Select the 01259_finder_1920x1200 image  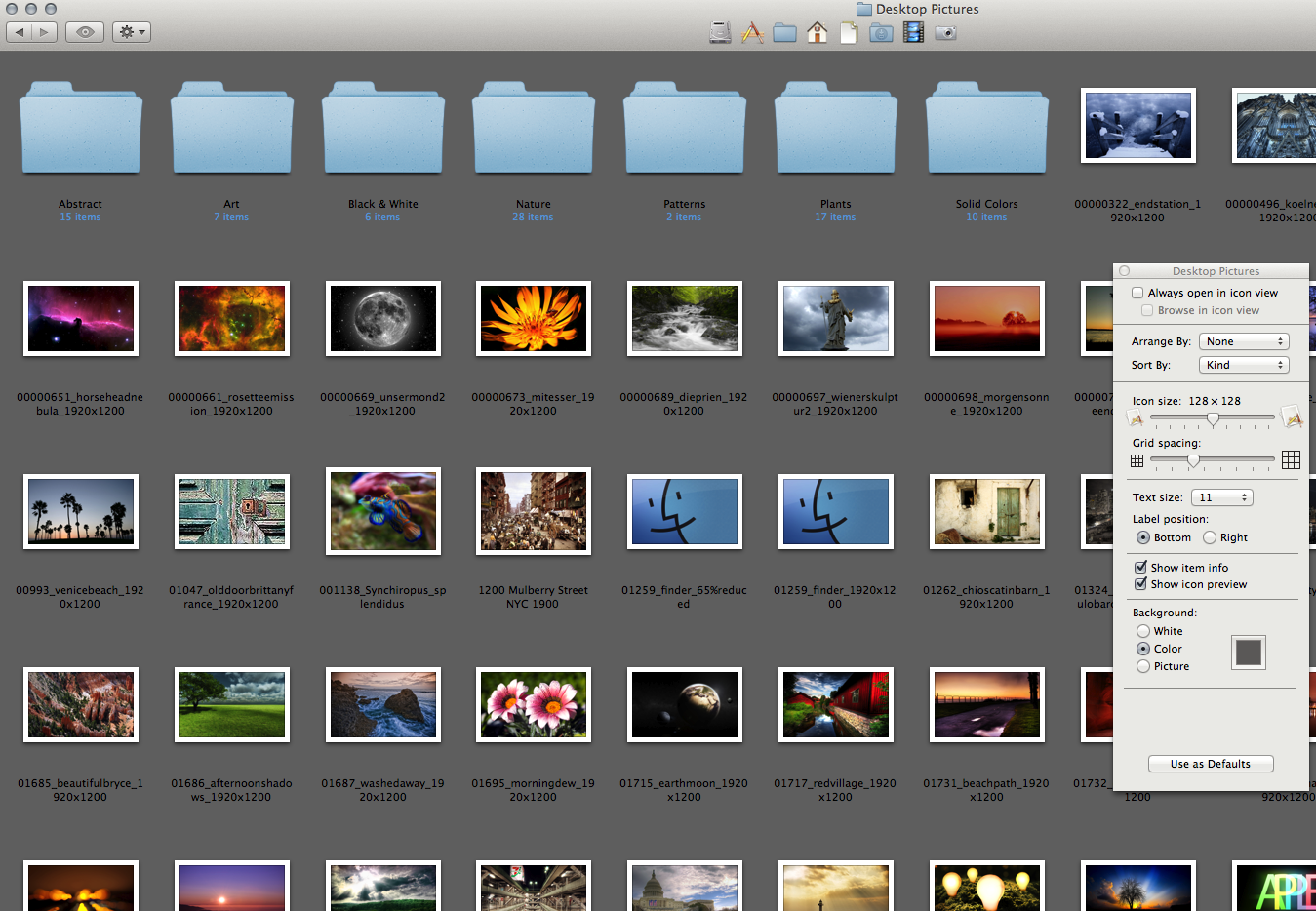click(836, 511)
